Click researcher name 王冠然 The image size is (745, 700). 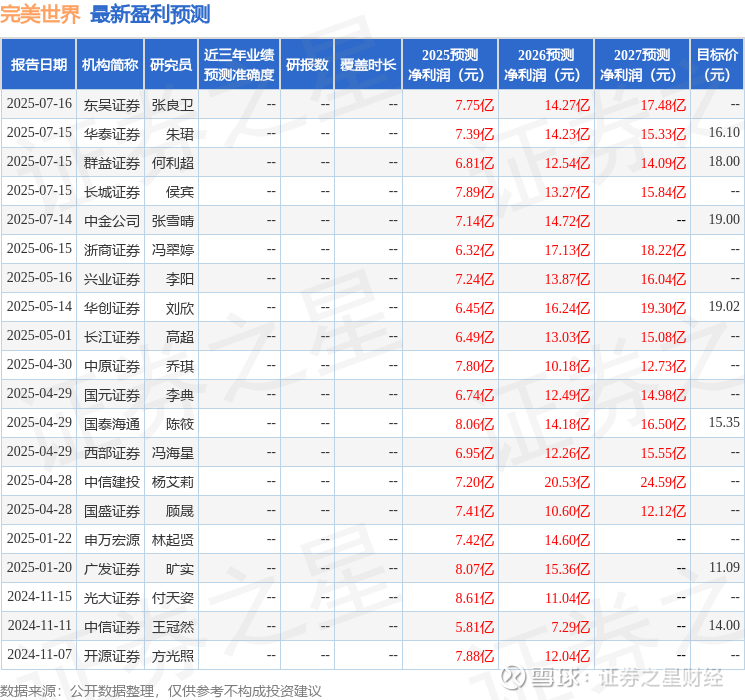173,627
